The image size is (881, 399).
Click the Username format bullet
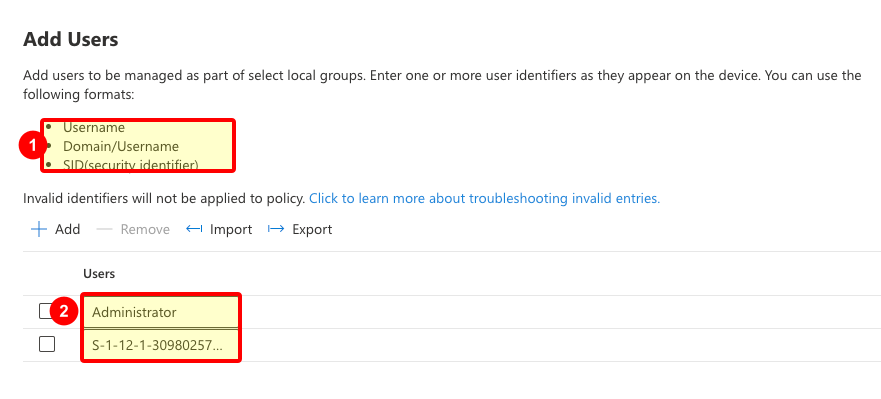(x=94, y=128)
